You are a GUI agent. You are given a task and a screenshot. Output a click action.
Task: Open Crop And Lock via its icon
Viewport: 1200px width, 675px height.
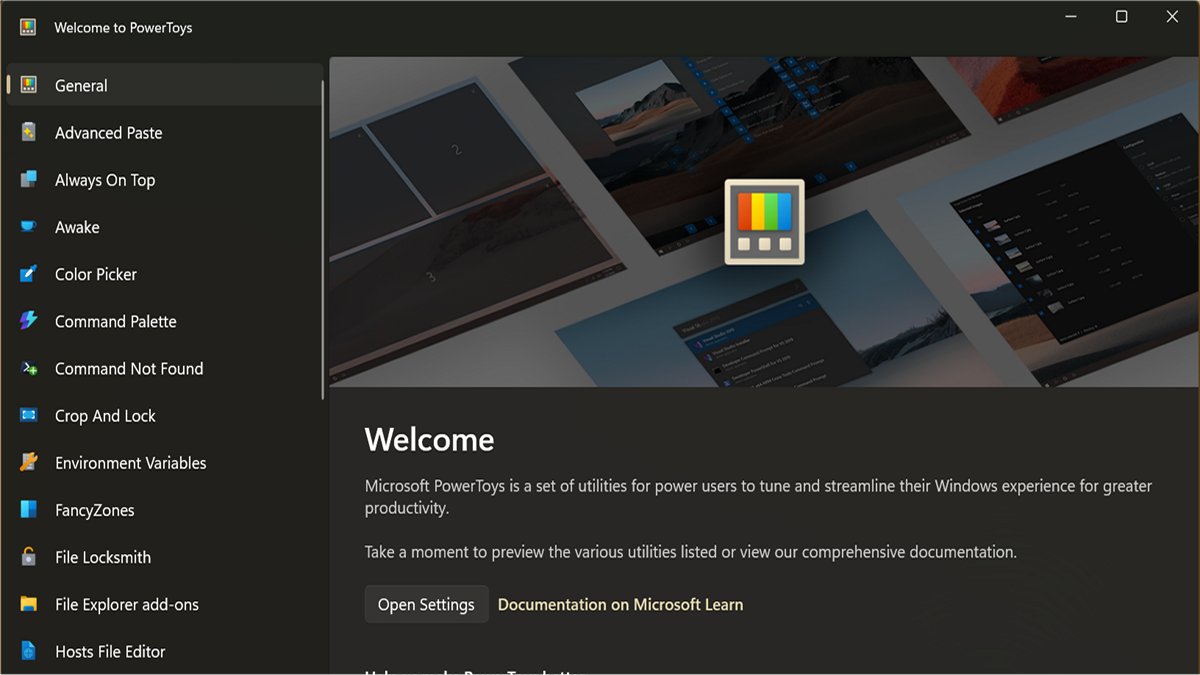[30, 415]
